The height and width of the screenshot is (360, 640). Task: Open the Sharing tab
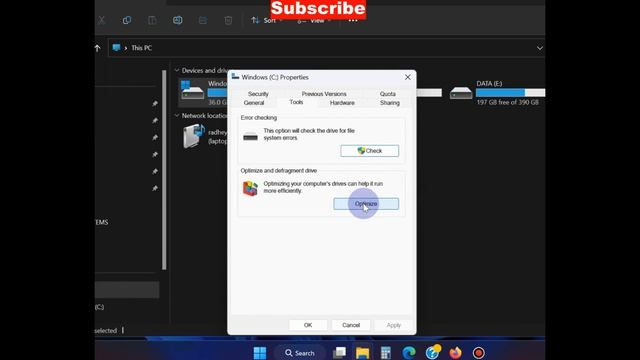click(x=389, y=103)
